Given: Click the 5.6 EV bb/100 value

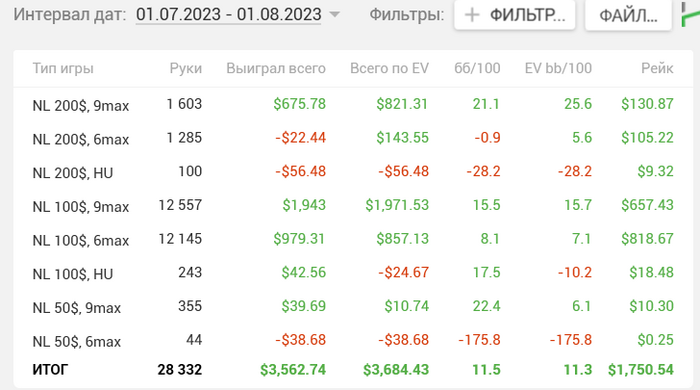Looking at the screenshot, I should tap(582, 138).
